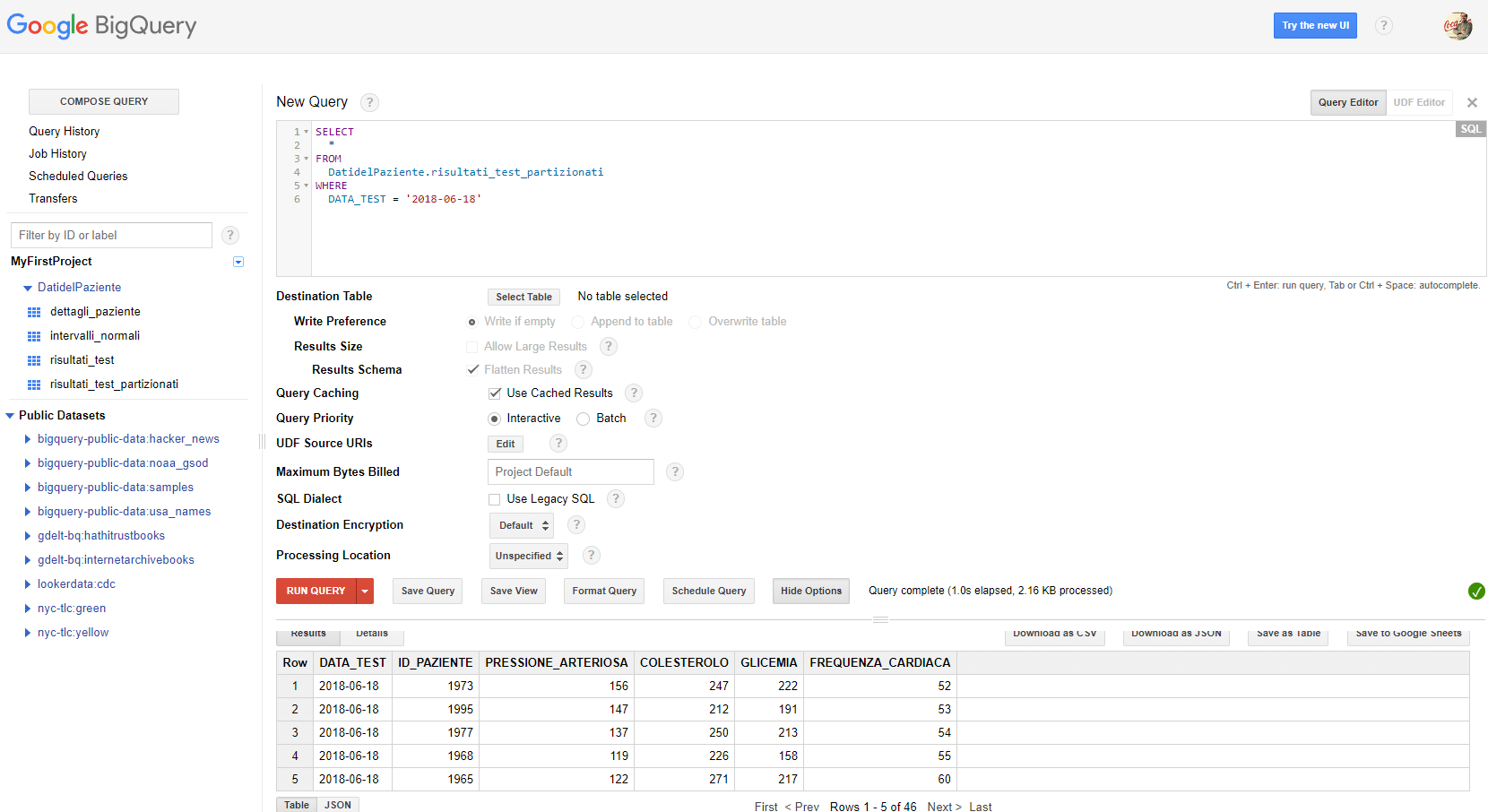Switch results view to Table tab

297,805
